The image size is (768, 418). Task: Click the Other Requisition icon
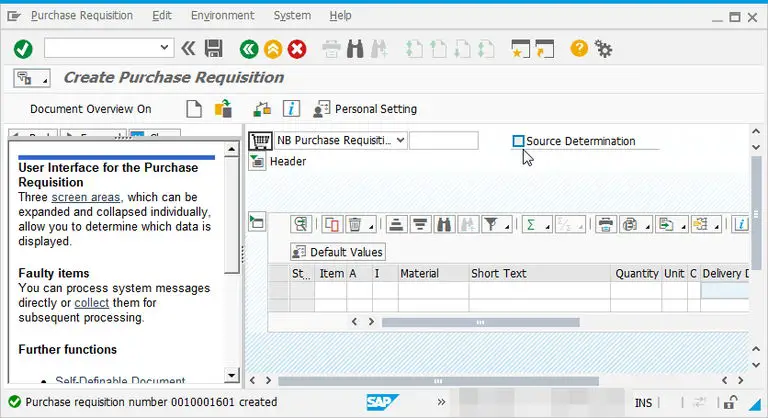coord(223,109)
